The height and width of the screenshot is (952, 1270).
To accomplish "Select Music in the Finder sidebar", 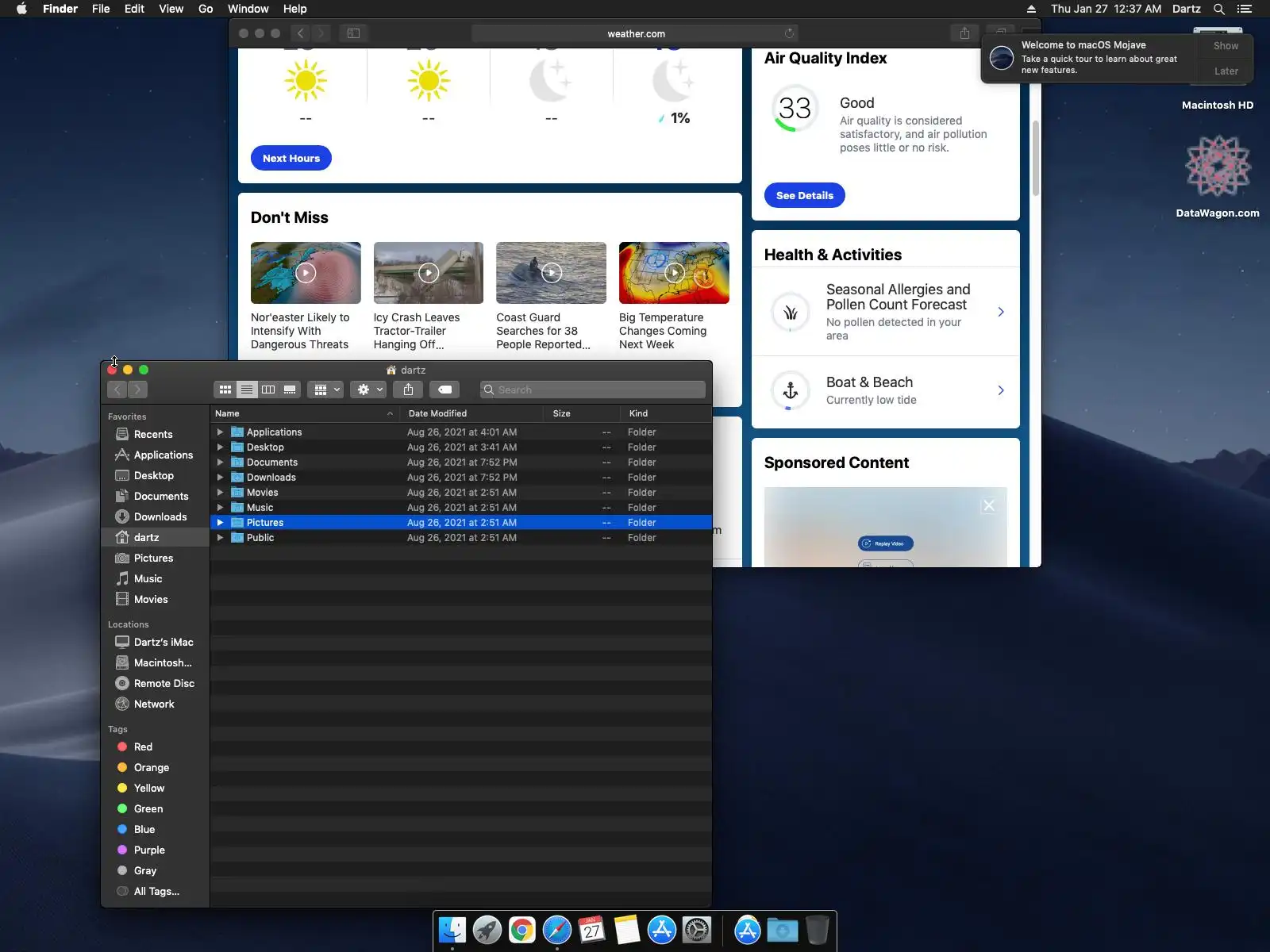I will pyautogui.click(x=155, y=578).
